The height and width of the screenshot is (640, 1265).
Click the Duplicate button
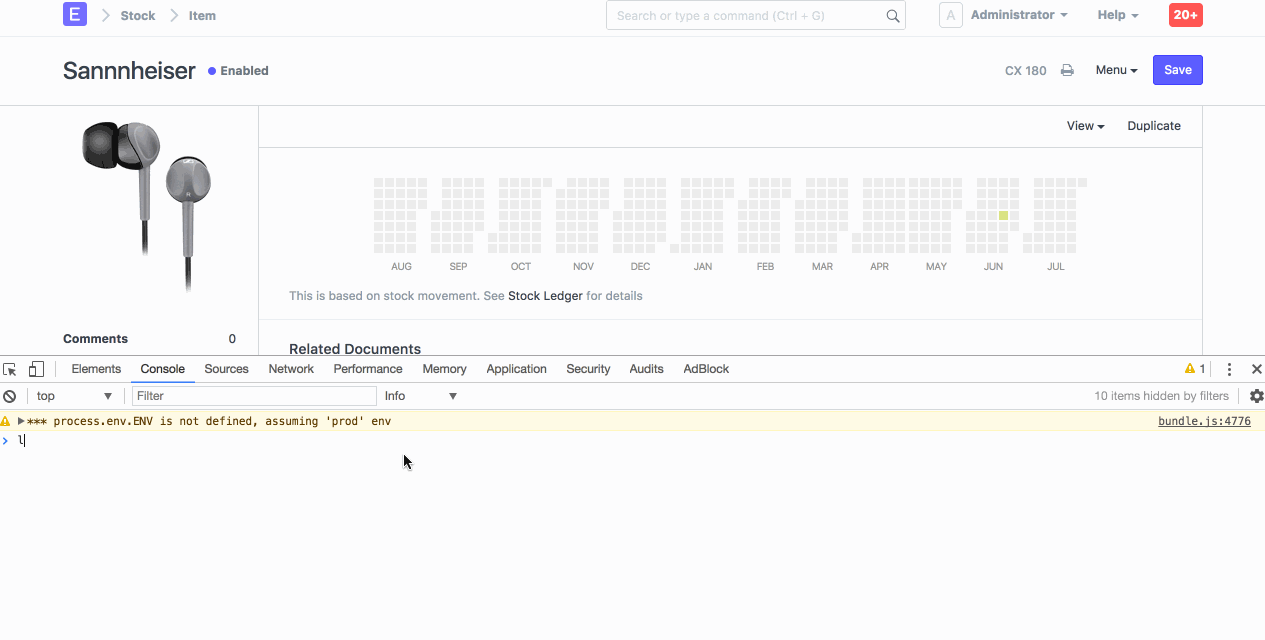1154,126
